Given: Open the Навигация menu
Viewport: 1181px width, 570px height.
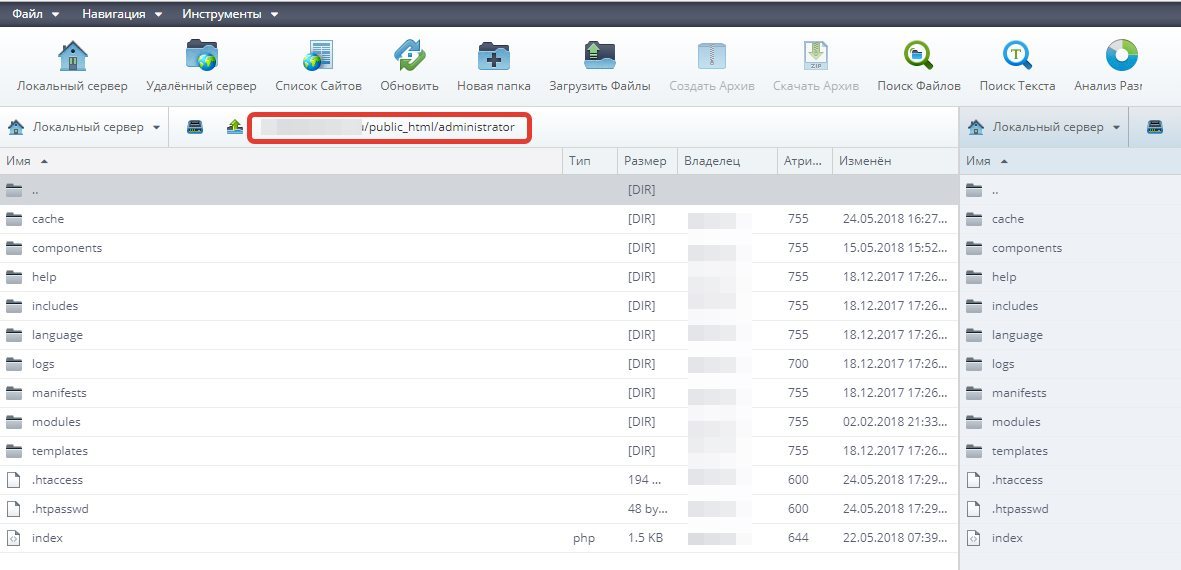Looking at the screenshot, I should 123,14.
